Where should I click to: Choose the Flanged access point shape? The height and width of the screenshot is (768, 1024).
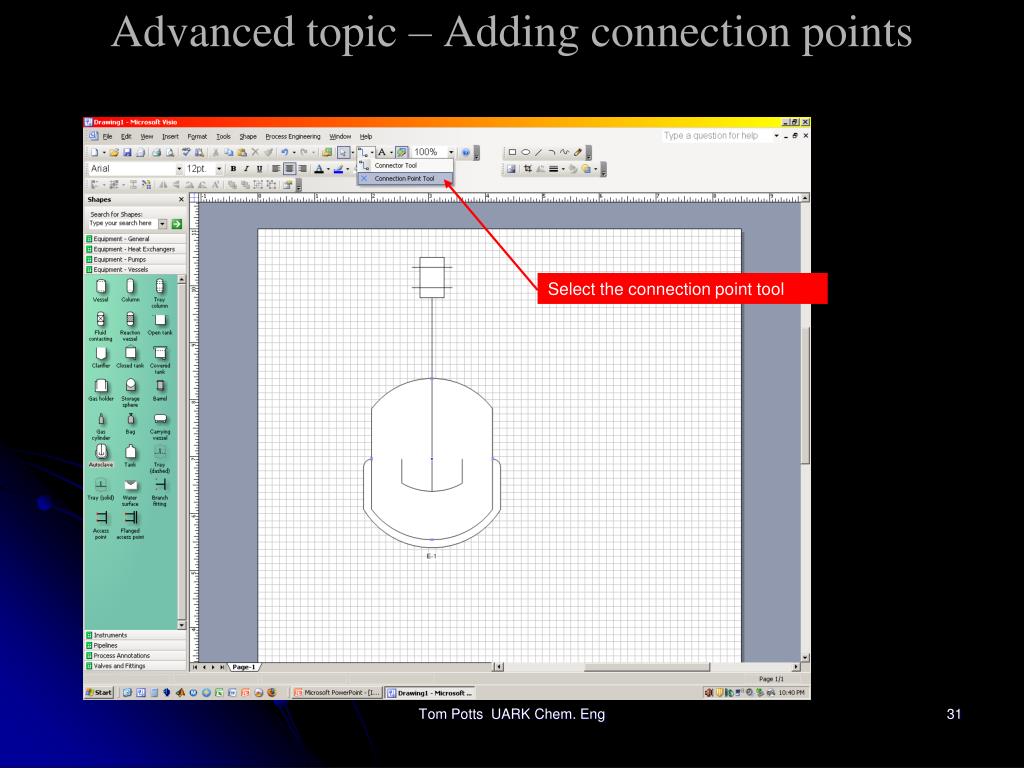pyautogui.click(x=130, y=518)
